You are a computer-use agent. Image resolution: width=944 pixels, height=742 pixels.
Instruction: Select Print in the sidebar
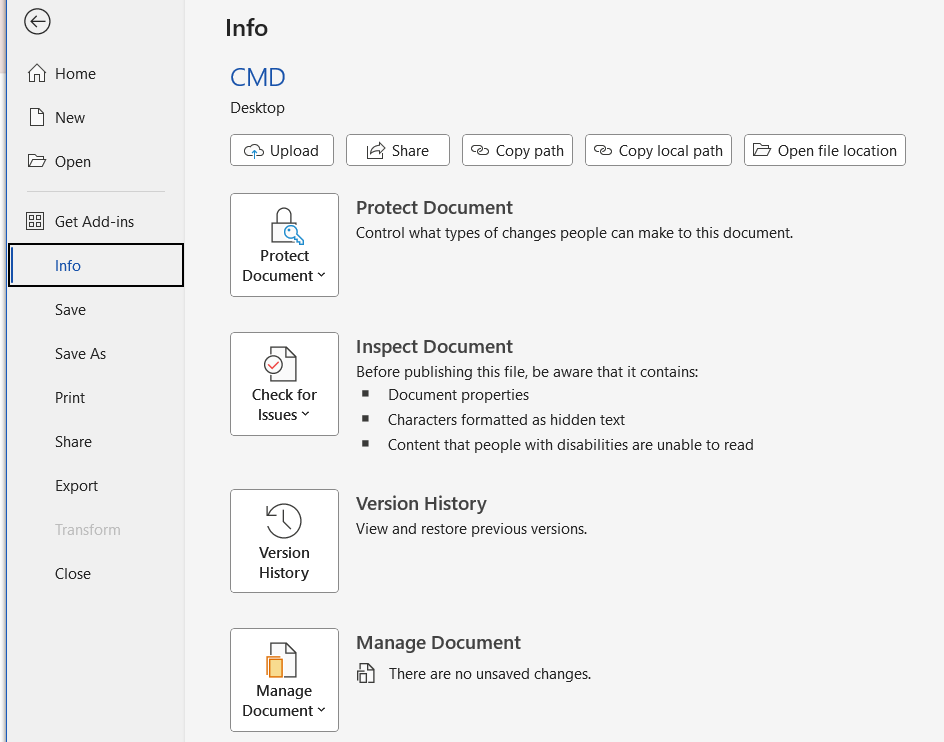click(x=70, y=398)
